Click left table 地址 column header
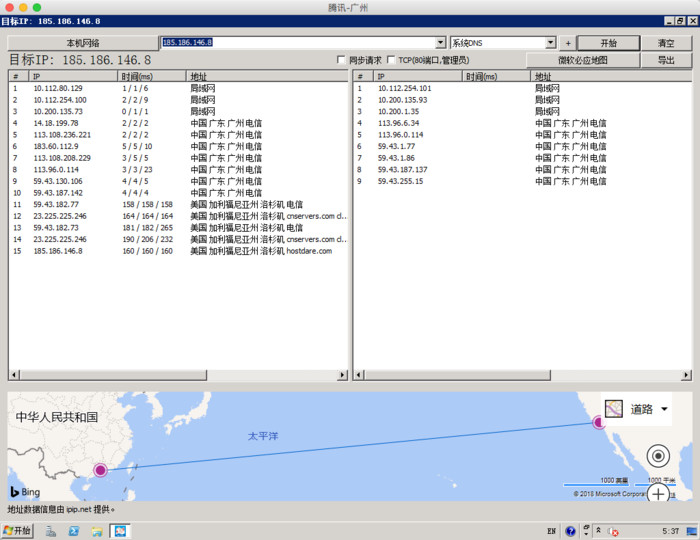This screenshot has width=700, height=540. pyautogui.click(x=267, y=76)
